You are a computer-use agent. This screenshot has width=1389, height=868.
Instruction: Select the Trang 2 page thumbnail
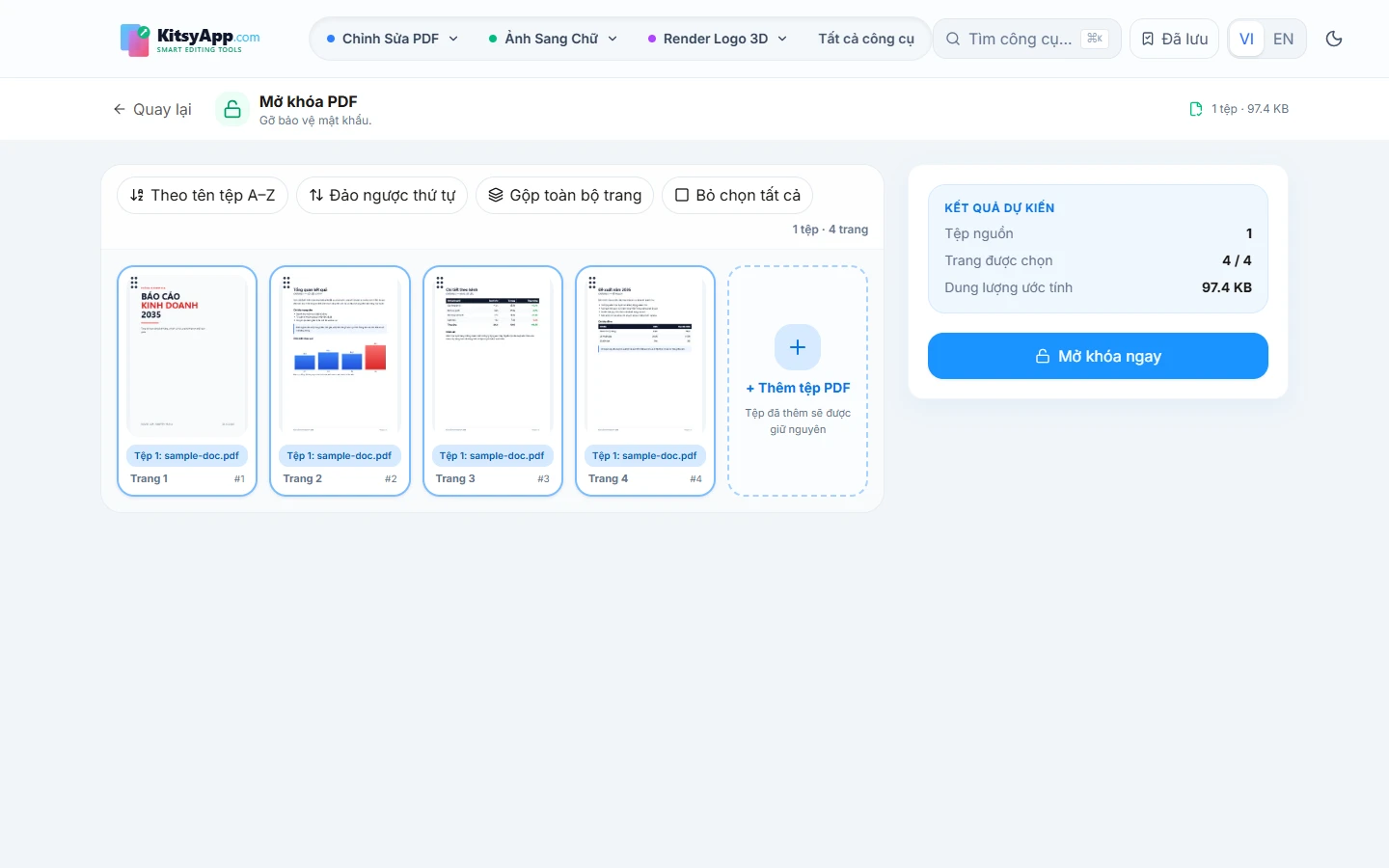click(x=340, y=354)
